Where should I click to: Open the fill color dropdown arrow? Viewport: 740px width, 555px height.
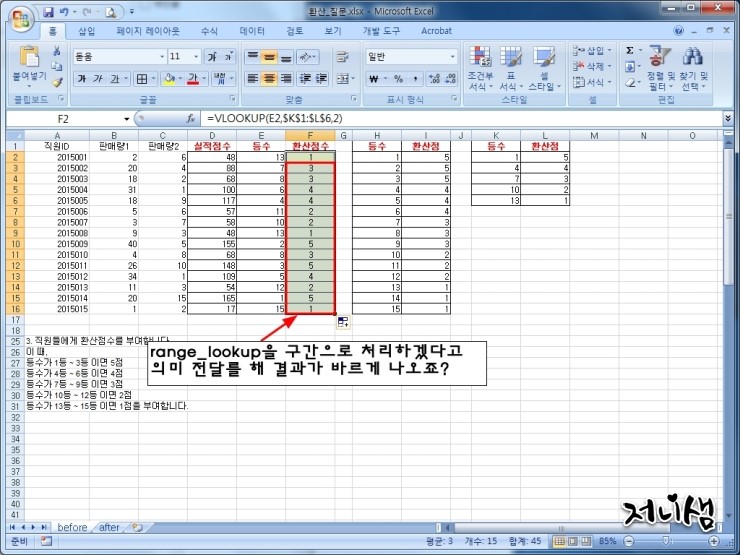coord(180,79)
